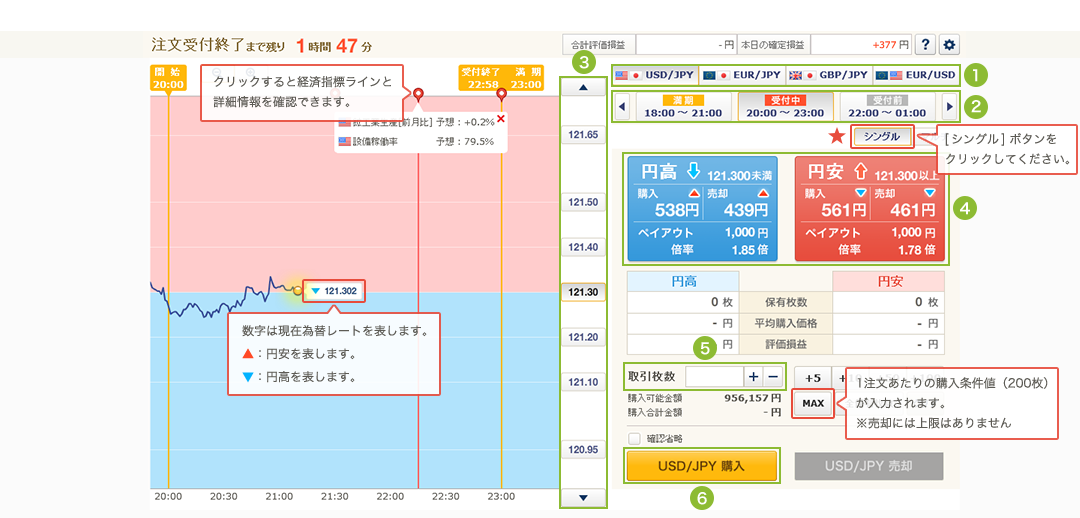Click the red pin at 23:00
The width and height of the screenshot is (1080, 518).
click(501, 94)
